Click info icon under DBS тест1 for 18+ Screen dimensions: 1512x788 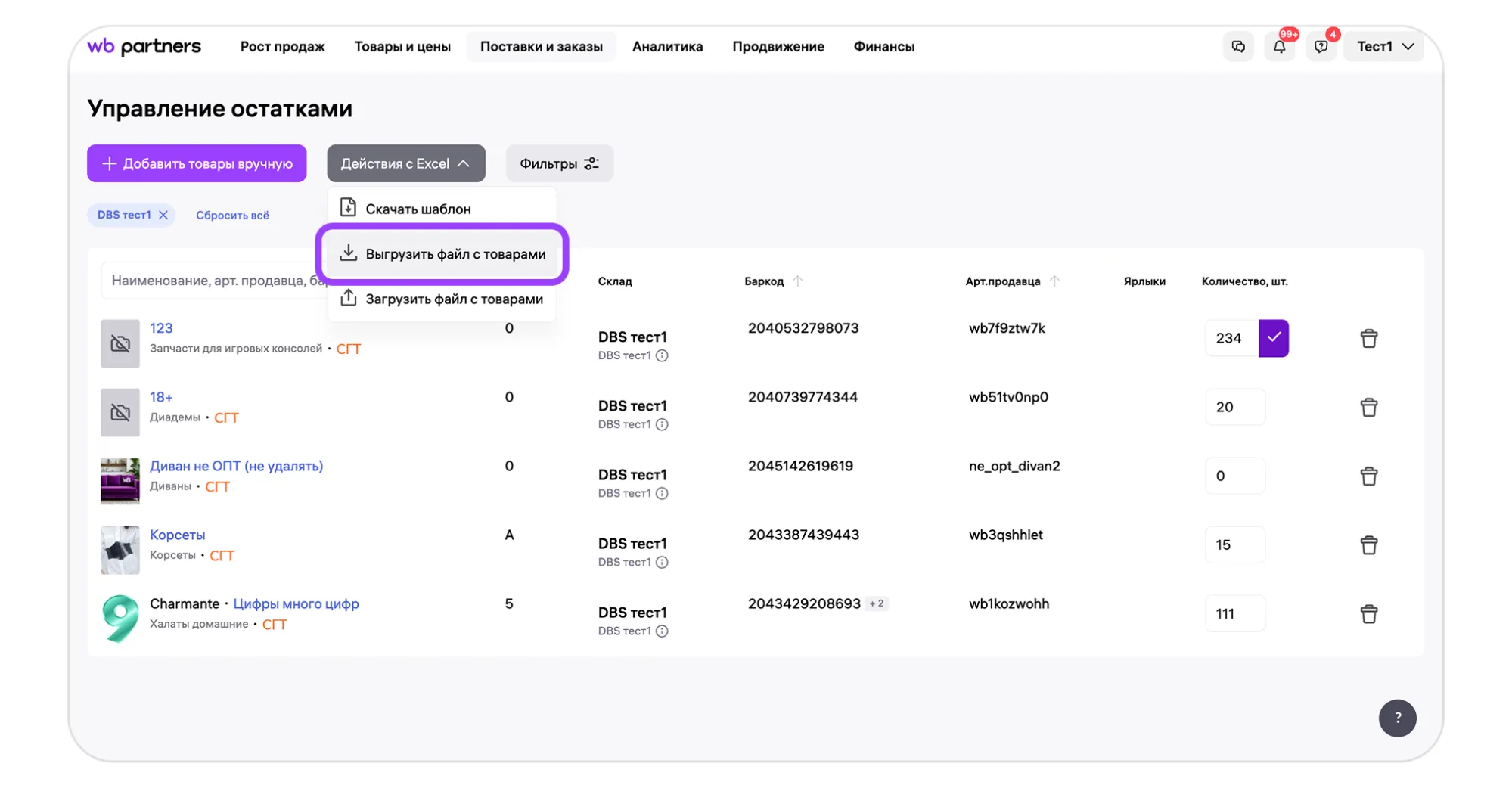pos(662,425)
